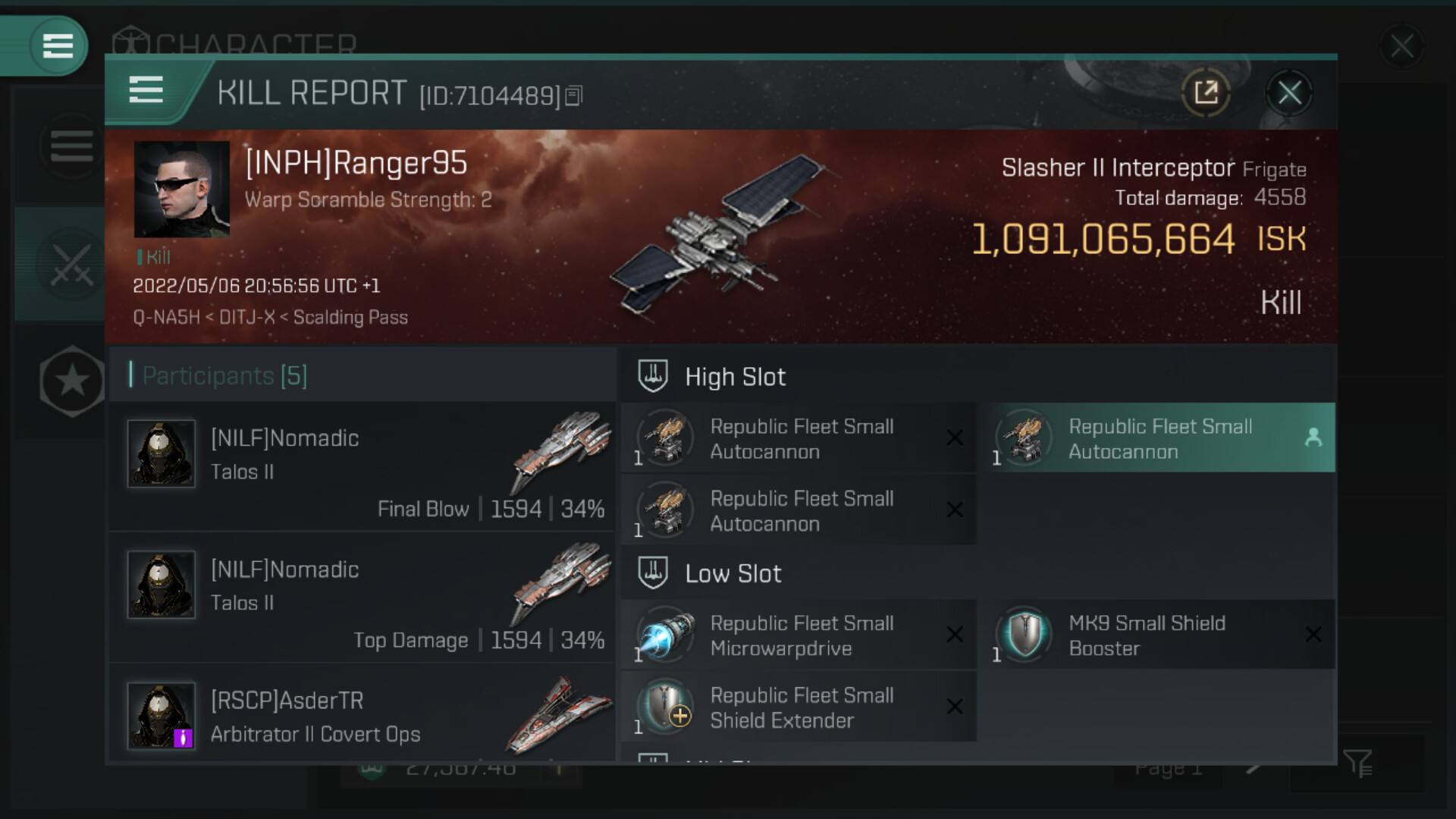Screen dimensions: 1456x819
Task: Click the MK9 Small Shield Booster icon
Action: point(1024,635)
